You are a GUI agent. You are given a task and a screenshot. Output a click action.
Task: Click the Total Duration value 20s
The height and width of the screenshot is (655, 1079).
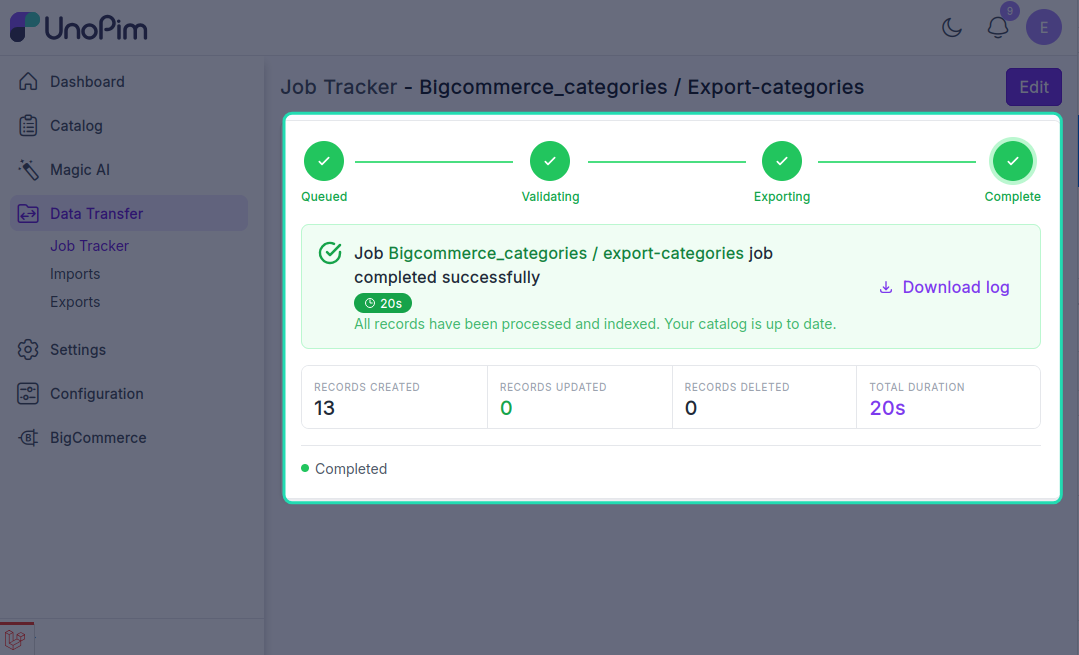pyautogui.click(x=887, y=408)
